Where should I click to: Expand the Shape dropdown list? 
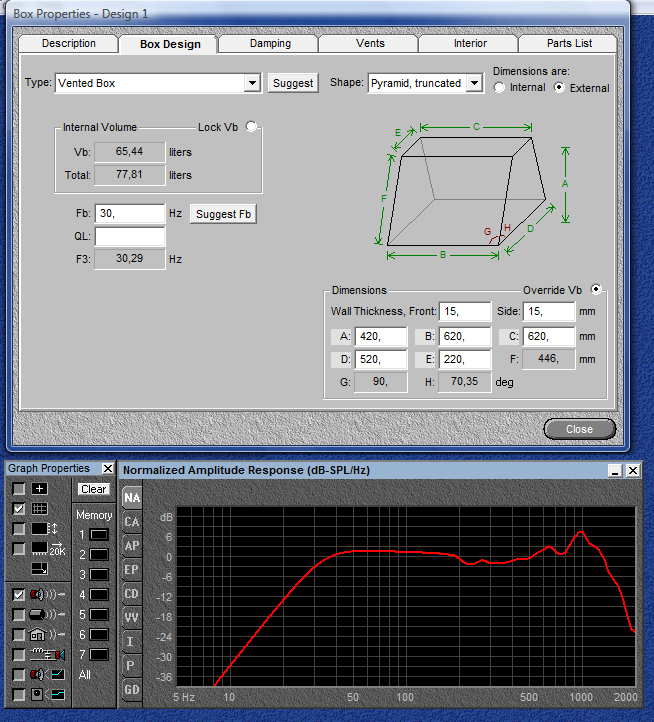tap(474, 83)
